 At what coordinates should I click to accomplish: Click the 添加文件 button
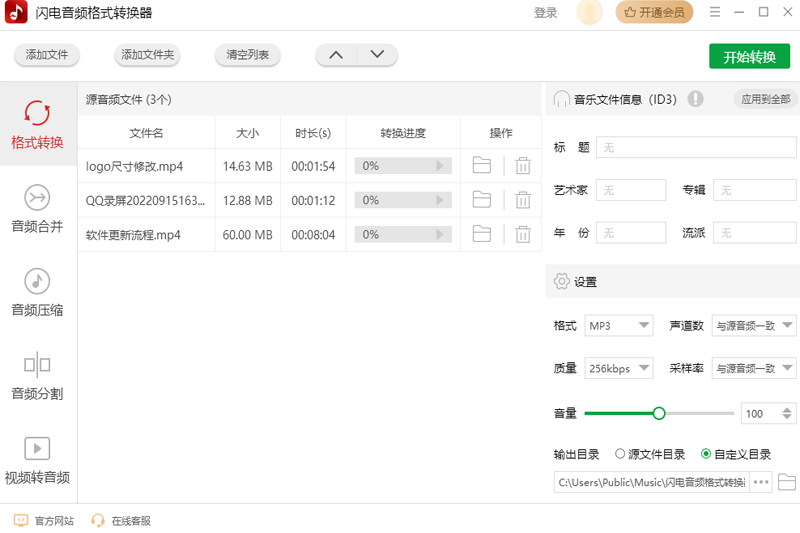(x=46, y=55)
